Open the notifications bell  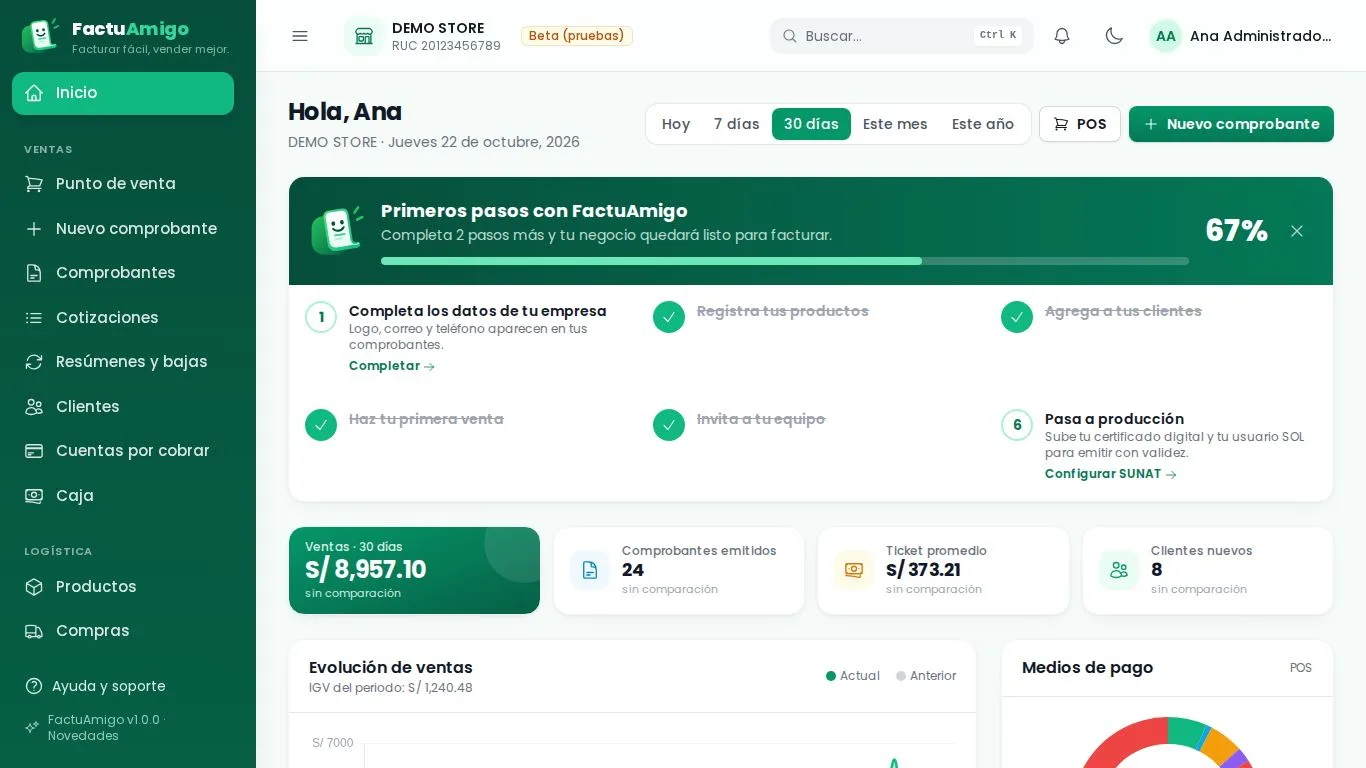(1062, 36)
